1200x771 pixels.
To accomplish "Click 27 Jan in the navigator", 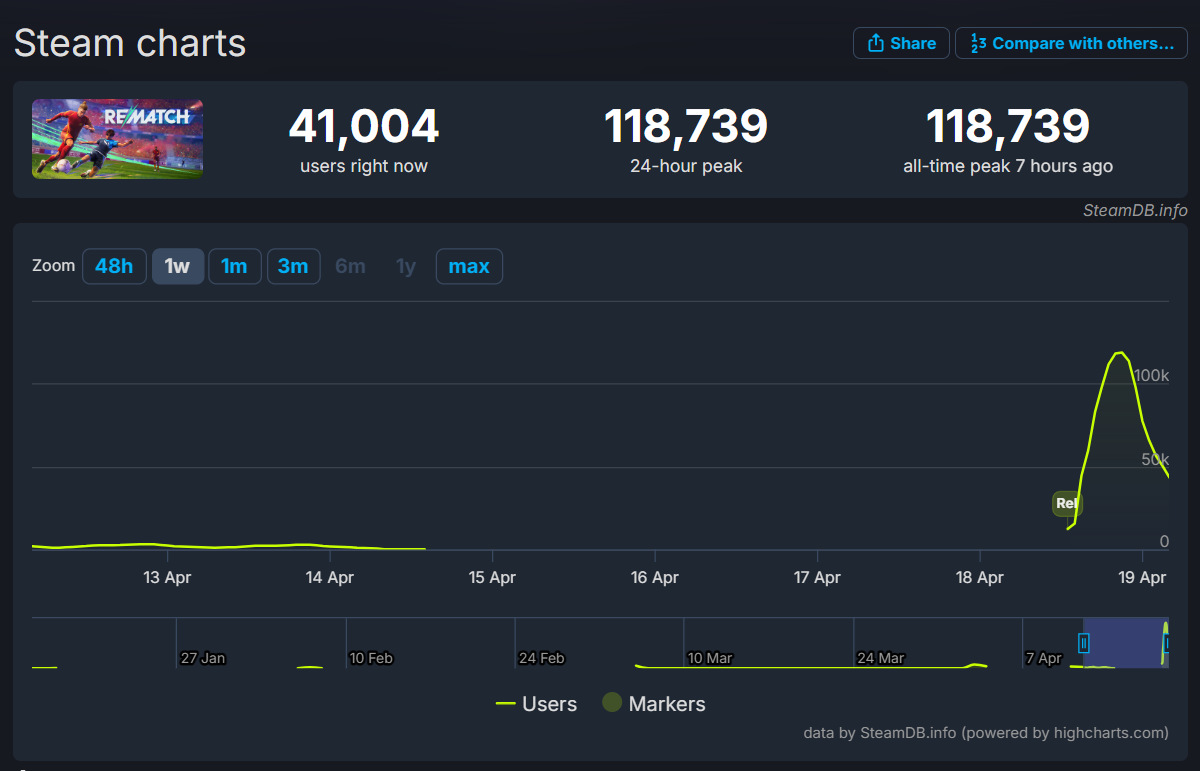I will tap(203, 658).
